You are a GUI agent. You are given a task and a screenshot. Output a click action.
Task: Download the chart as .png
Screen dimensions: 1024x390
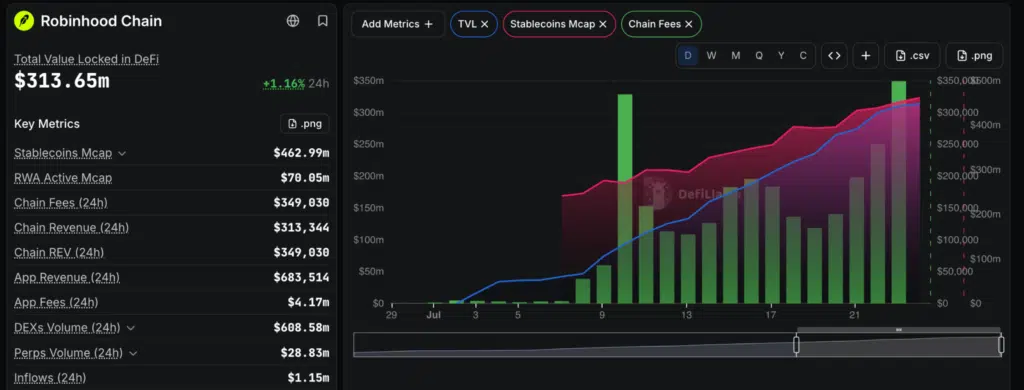pos(974,56)
